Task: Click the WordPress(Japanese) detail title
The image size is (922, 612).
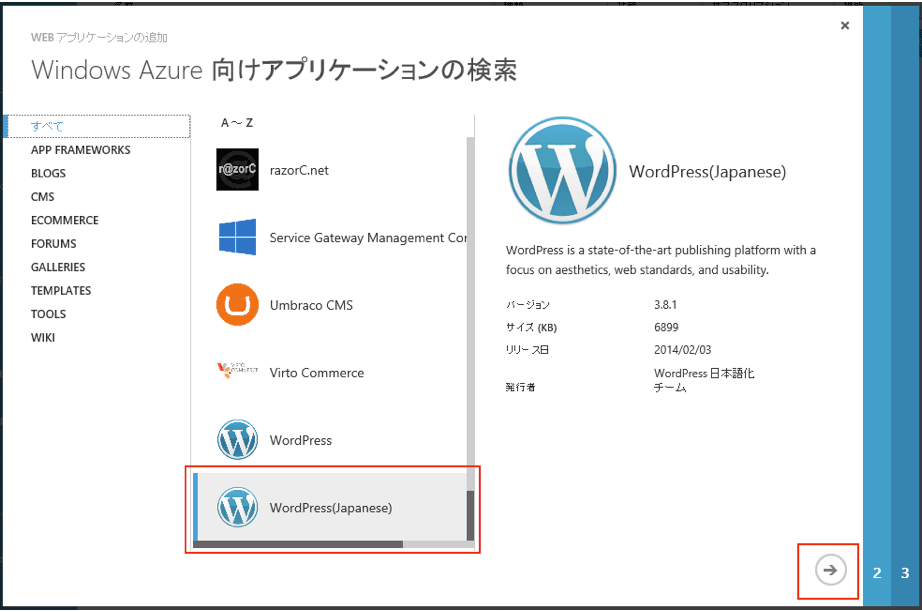Action: click(707, 172)
